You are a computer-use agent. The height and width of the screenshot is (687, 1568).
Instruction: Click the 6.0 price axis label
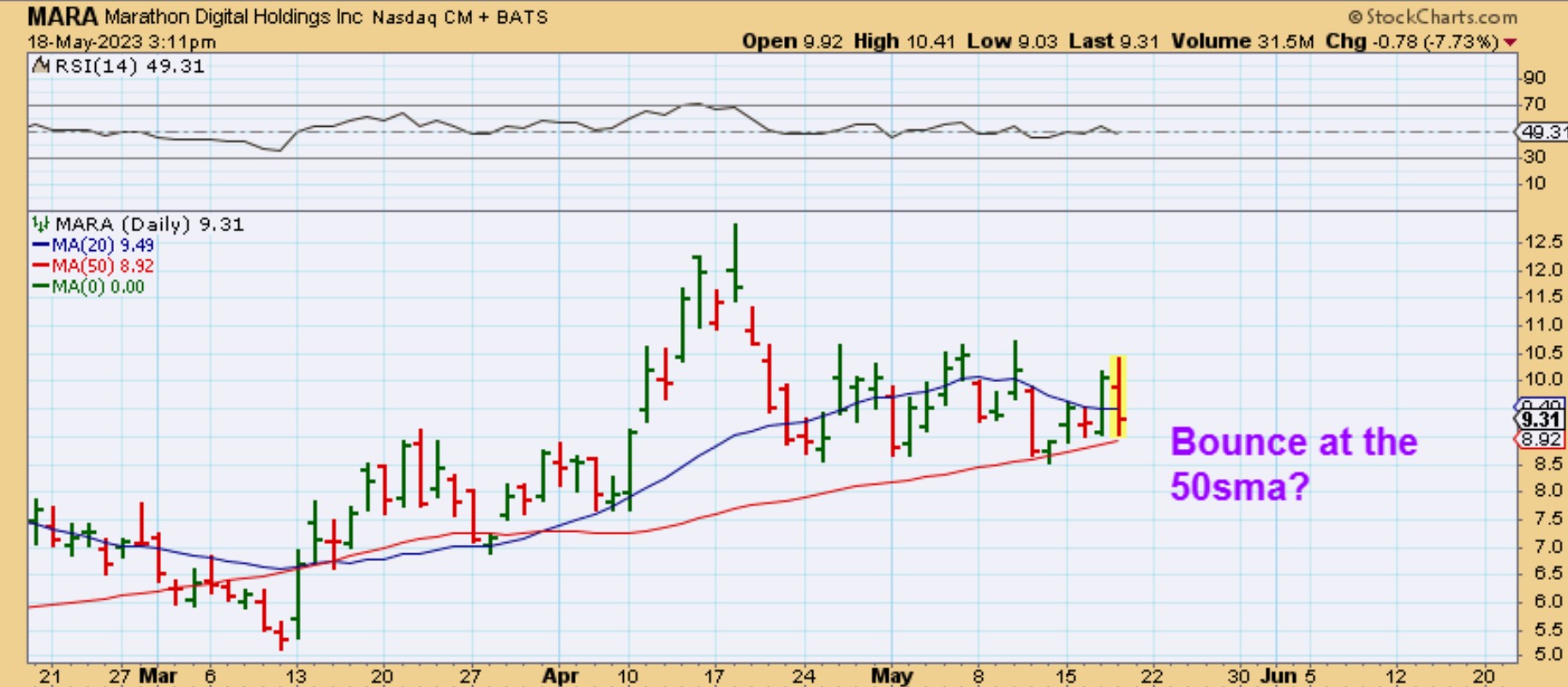click(x=1548, y=601)
